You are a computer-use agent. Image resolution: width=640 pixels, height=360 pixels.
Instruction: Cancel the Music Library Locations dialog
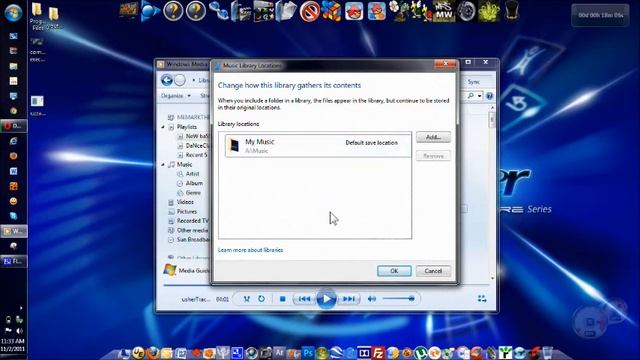(x=433, y=271)
